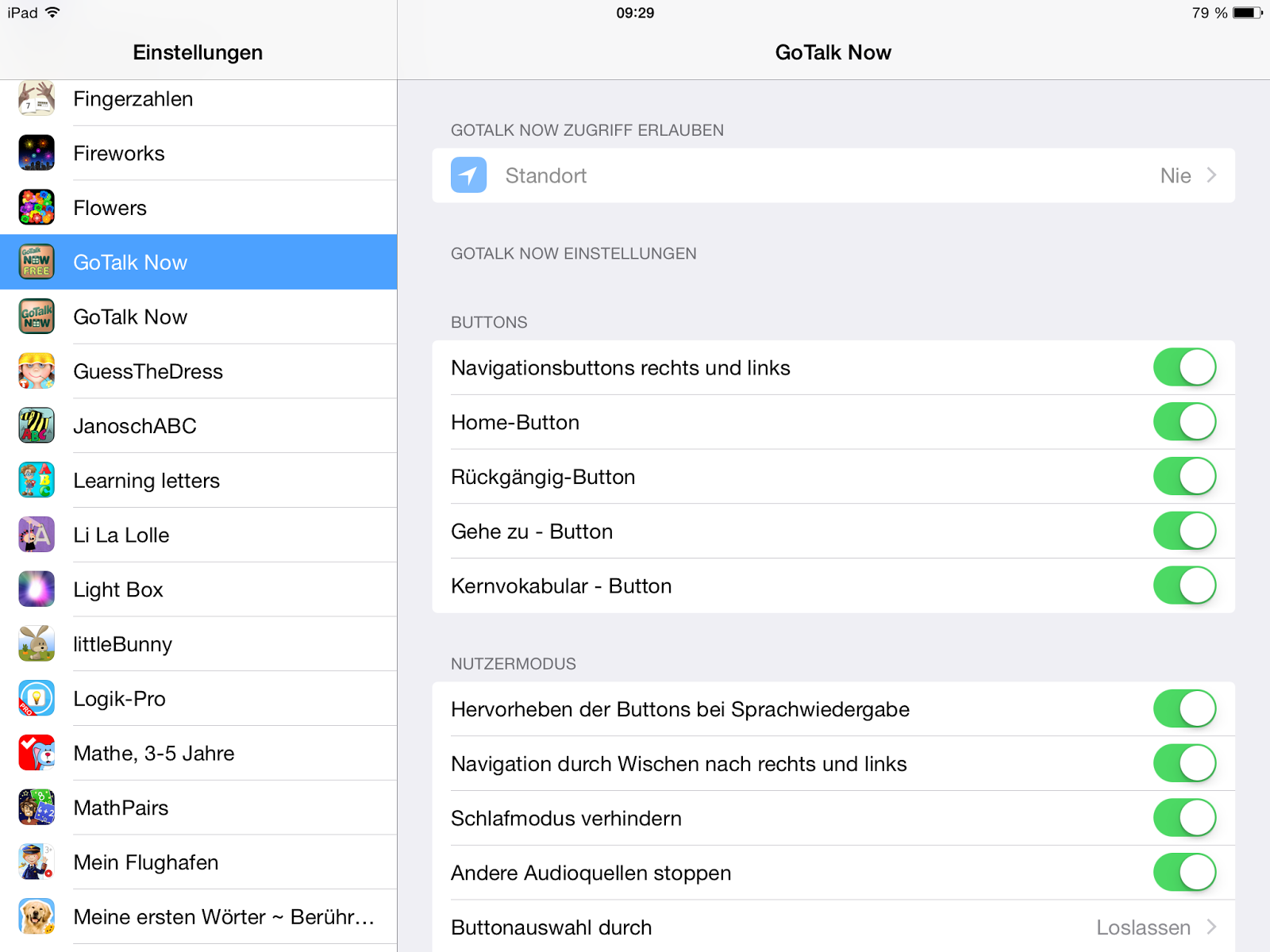Tap the littleBunny app icon
This screenshot has height=952, width=1270.
pos(37,644)
